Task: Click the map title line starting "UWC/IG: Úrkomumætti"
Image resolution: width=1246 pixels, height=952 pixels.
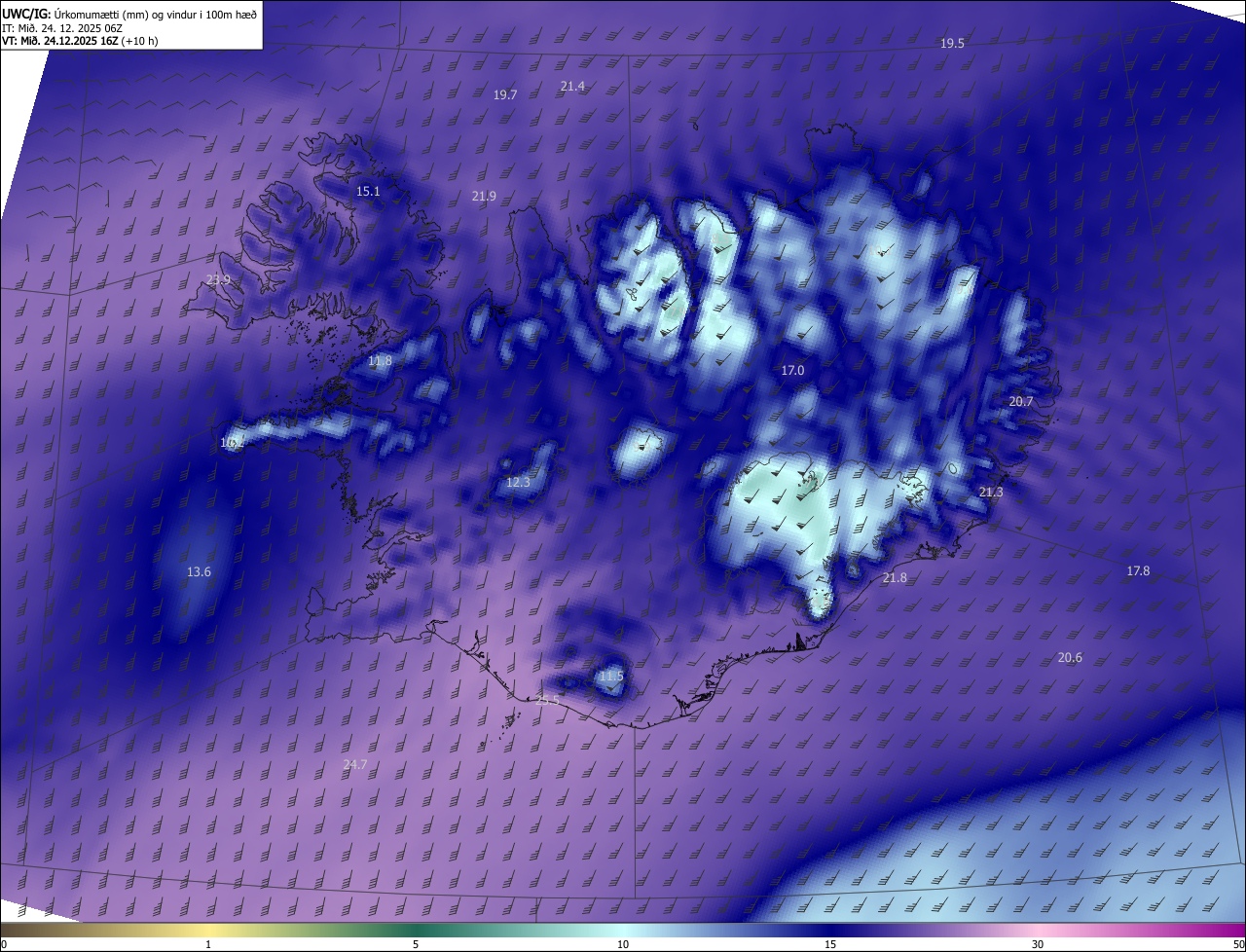Action: click(x=129, y=14)
